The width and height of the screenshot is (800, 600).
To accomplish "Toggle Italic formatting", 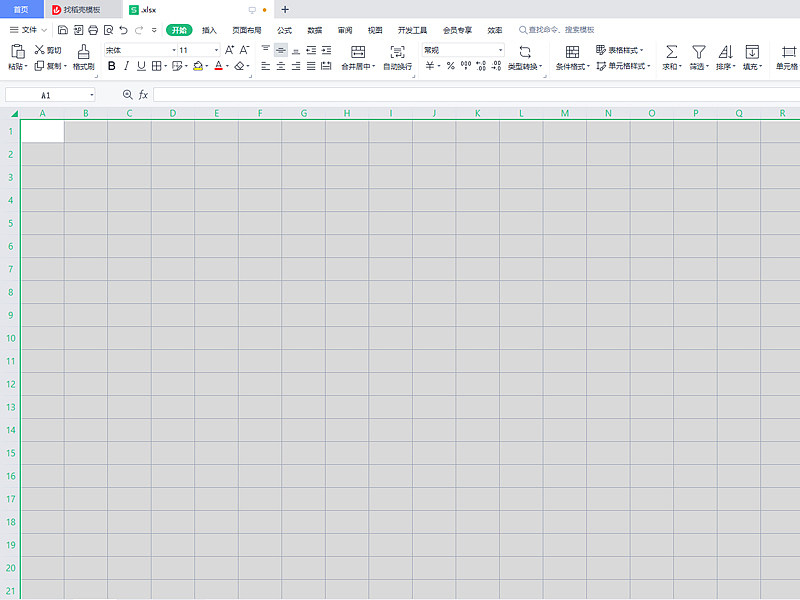I will click(x=127, y=66).
